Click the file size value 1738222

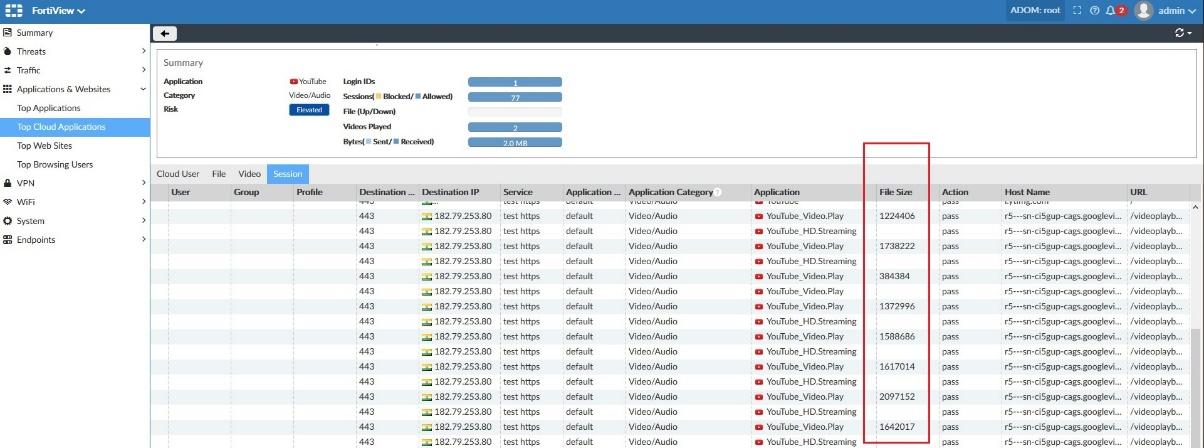897,246
